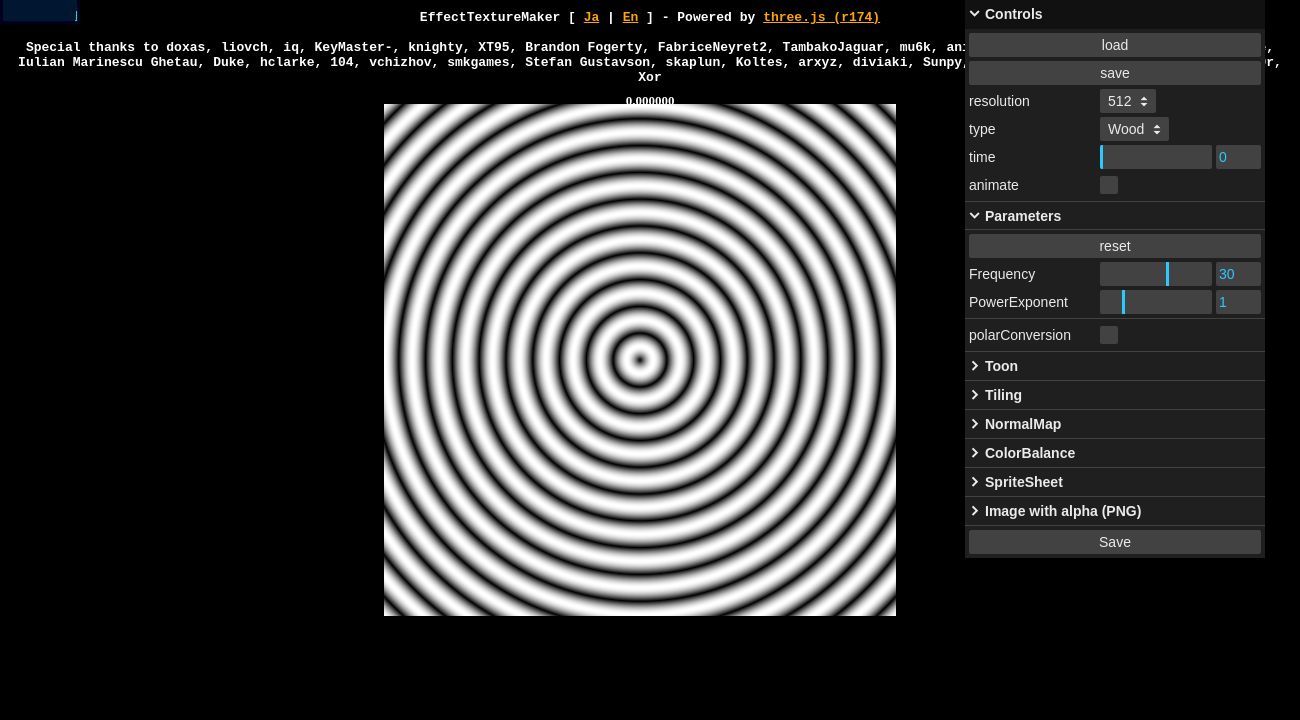Viewport: 1300px width, 720px height.
Task: Click the Tiling section arrow icon
Action: (x=975, y=395)
